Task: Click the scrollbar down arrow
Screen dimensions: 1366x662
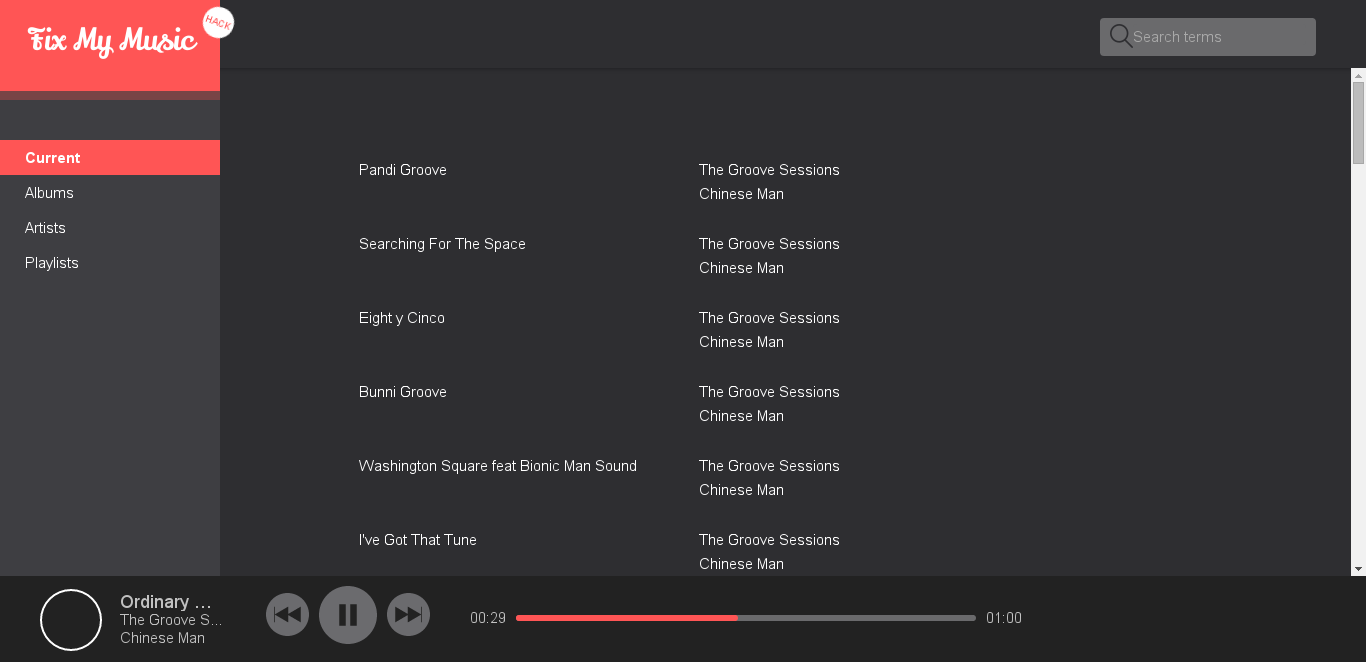Action: point(1358,568)
